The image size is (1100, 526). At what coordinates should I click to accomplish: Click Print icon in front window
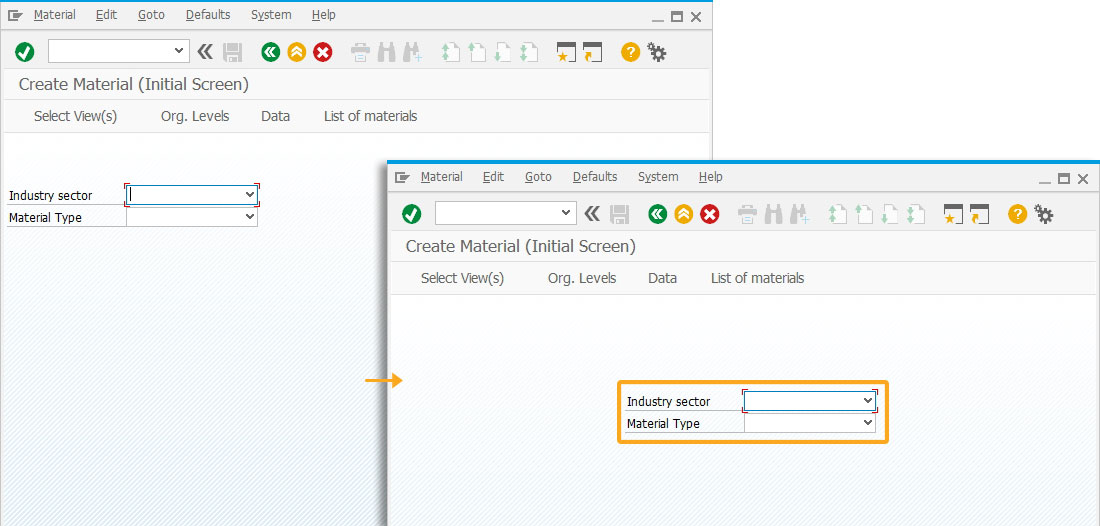(748, 215)
